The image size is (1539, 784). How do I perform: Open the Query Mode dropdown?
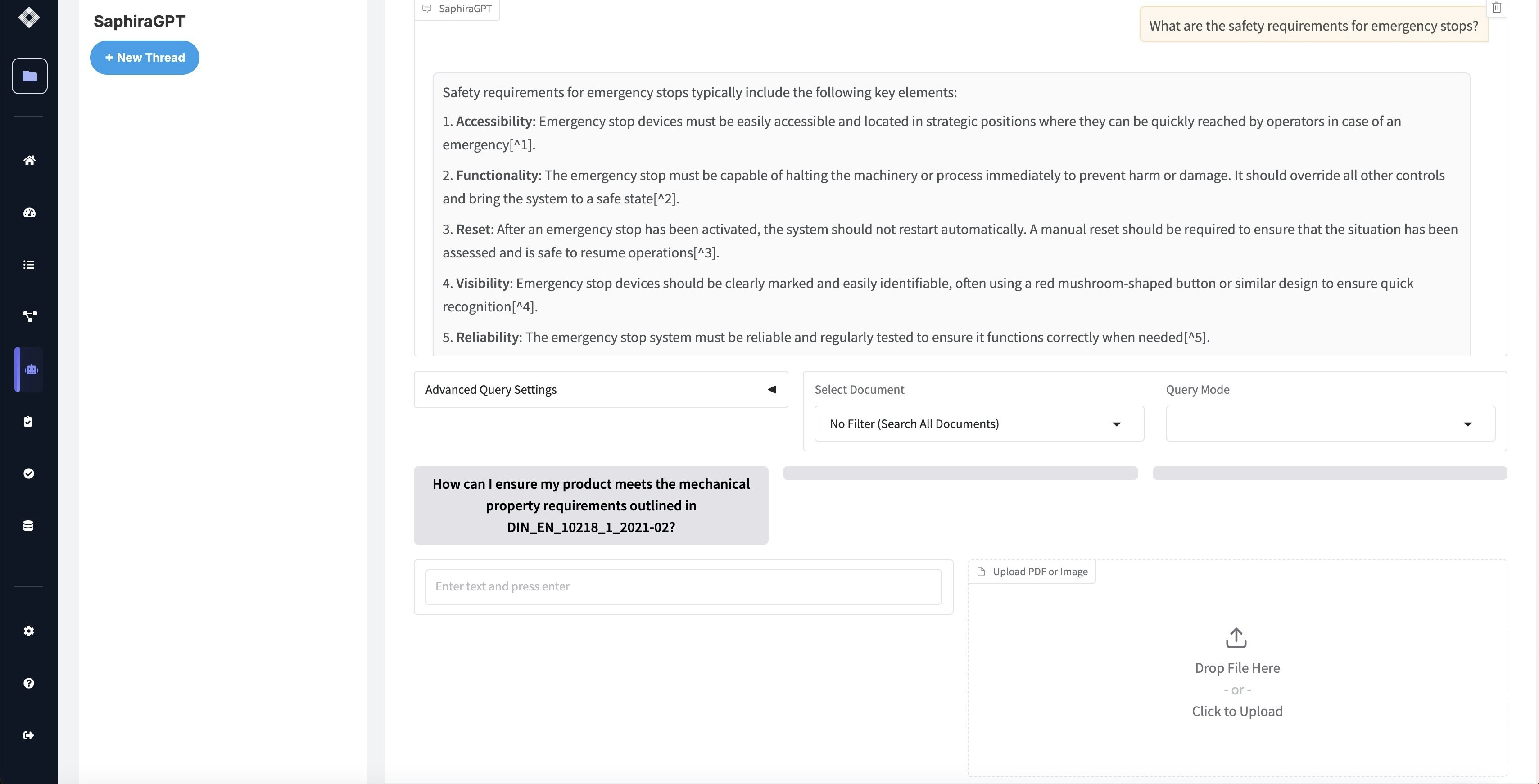click(1330, 424)
